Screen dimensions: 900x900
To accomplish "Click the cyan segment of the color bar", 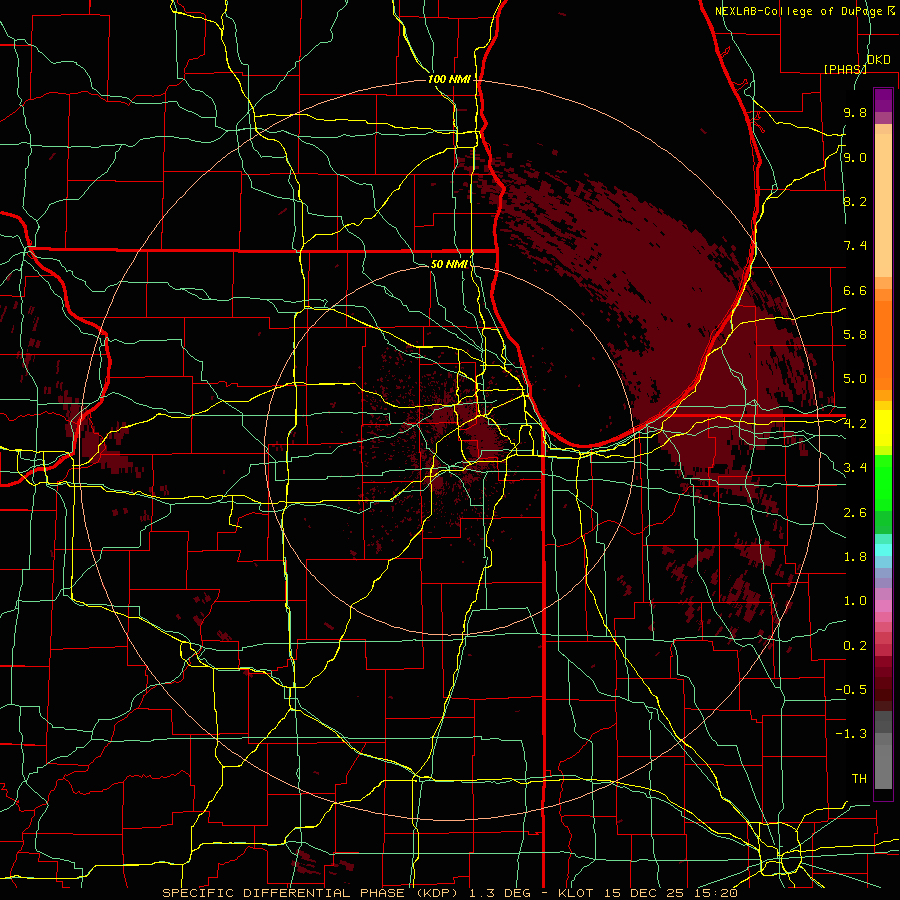I will pyautogui.click(x=883, y=550).
